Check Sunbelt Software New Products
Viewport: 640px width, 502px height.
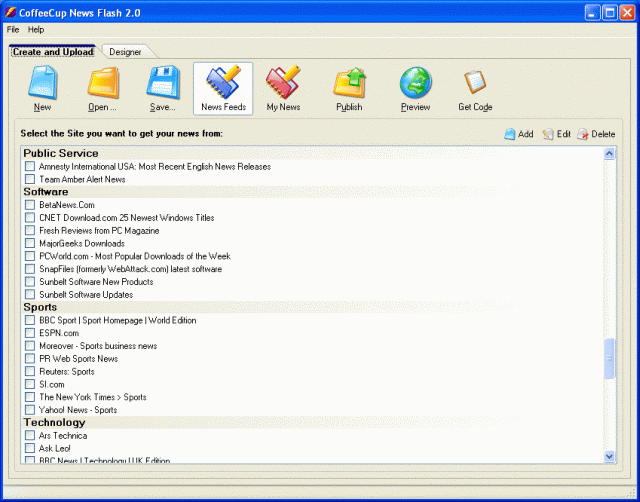(30, 281)
